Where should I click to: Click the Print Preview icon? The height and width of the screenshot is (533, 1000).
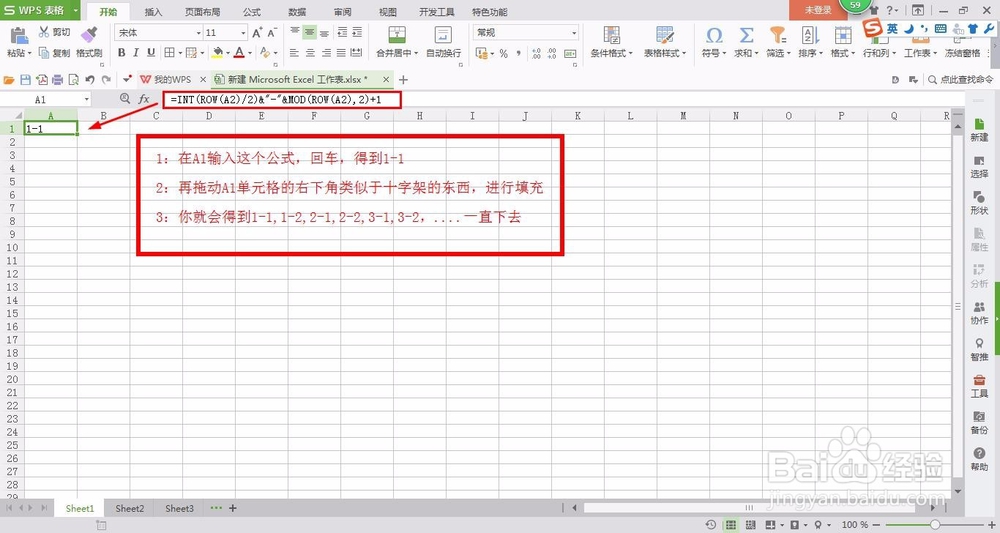(73, 80)
